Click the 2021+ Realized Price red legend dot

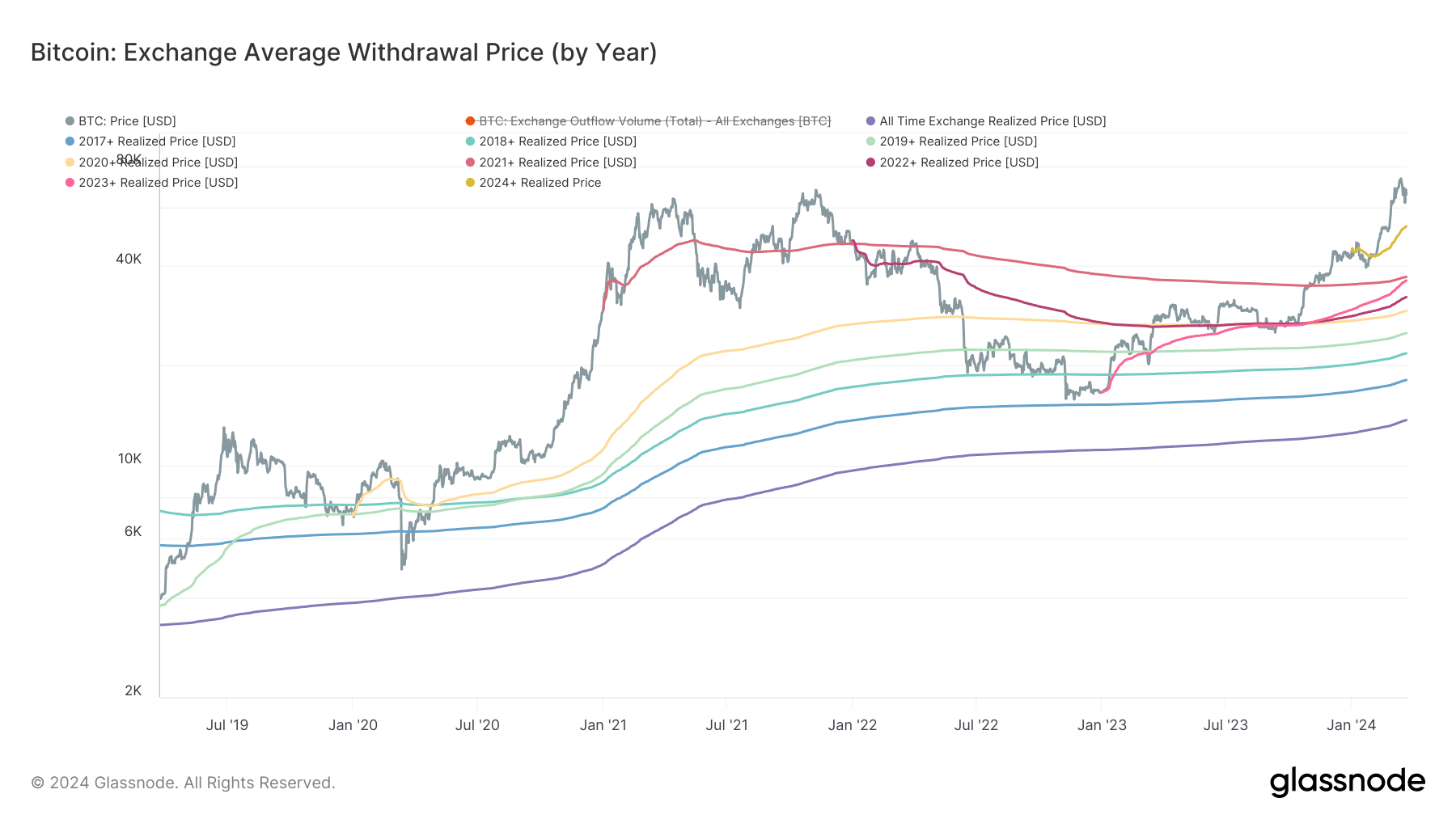[471, 163]
